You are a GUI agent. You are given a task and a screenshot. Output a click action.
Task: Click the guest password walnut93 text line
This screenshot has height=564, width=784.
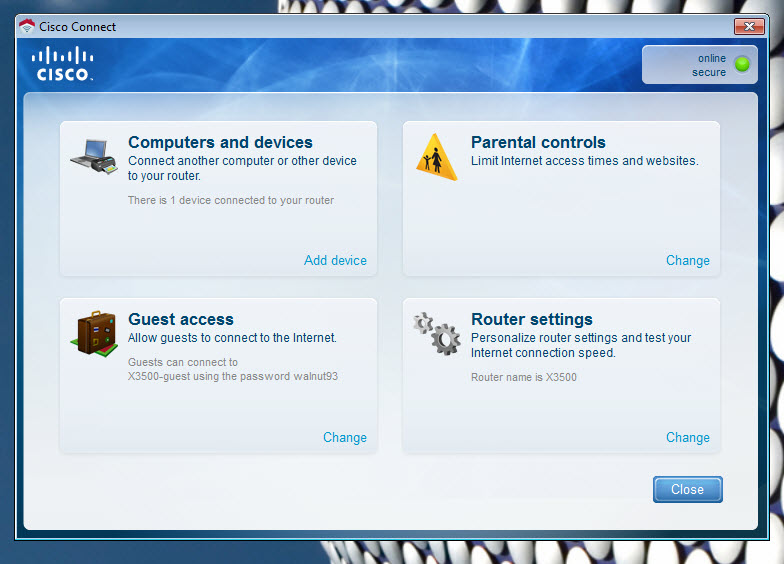coord(233,376)
